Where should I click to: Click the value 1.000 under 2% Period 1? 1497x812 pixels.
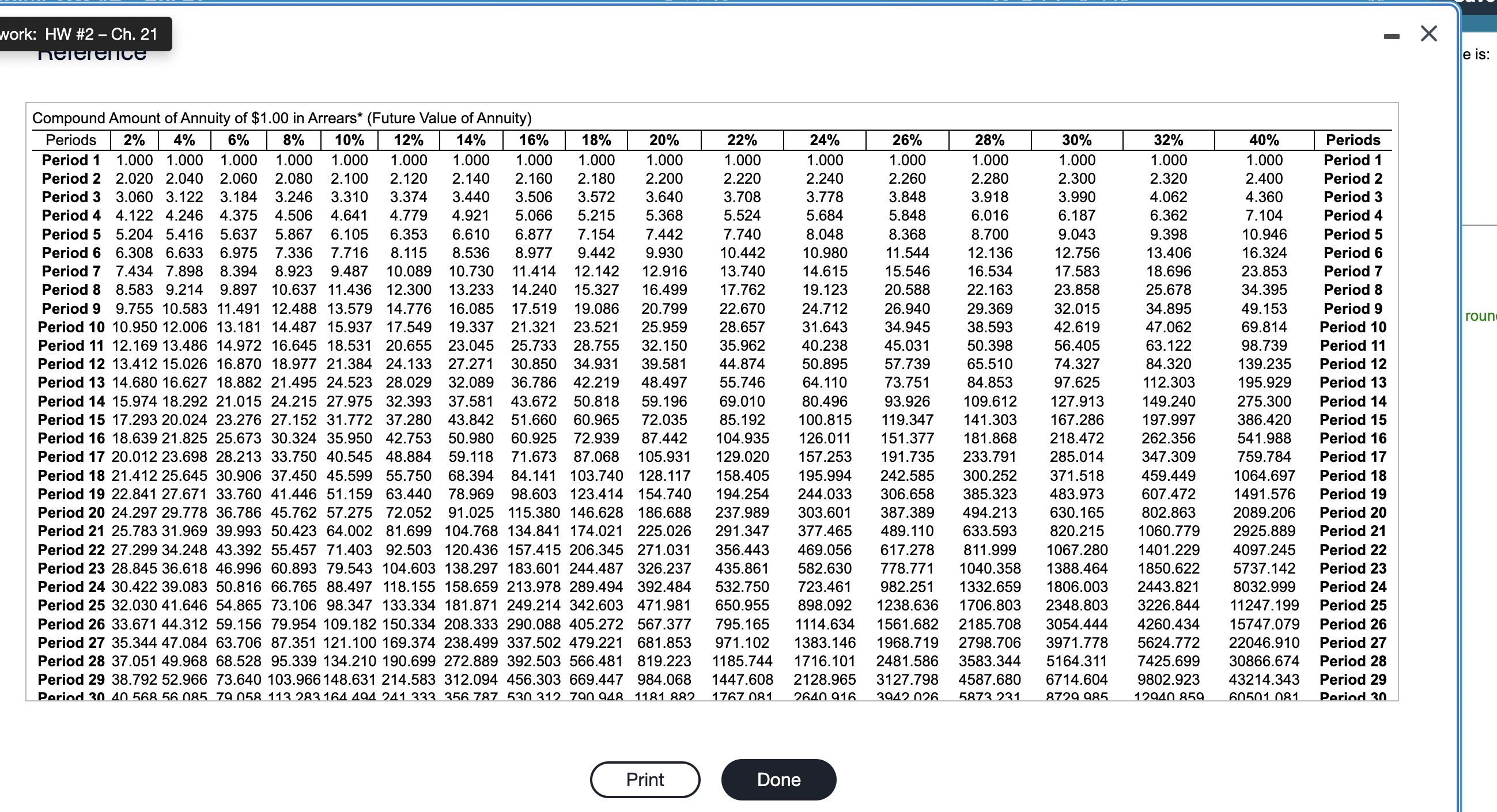134,160
